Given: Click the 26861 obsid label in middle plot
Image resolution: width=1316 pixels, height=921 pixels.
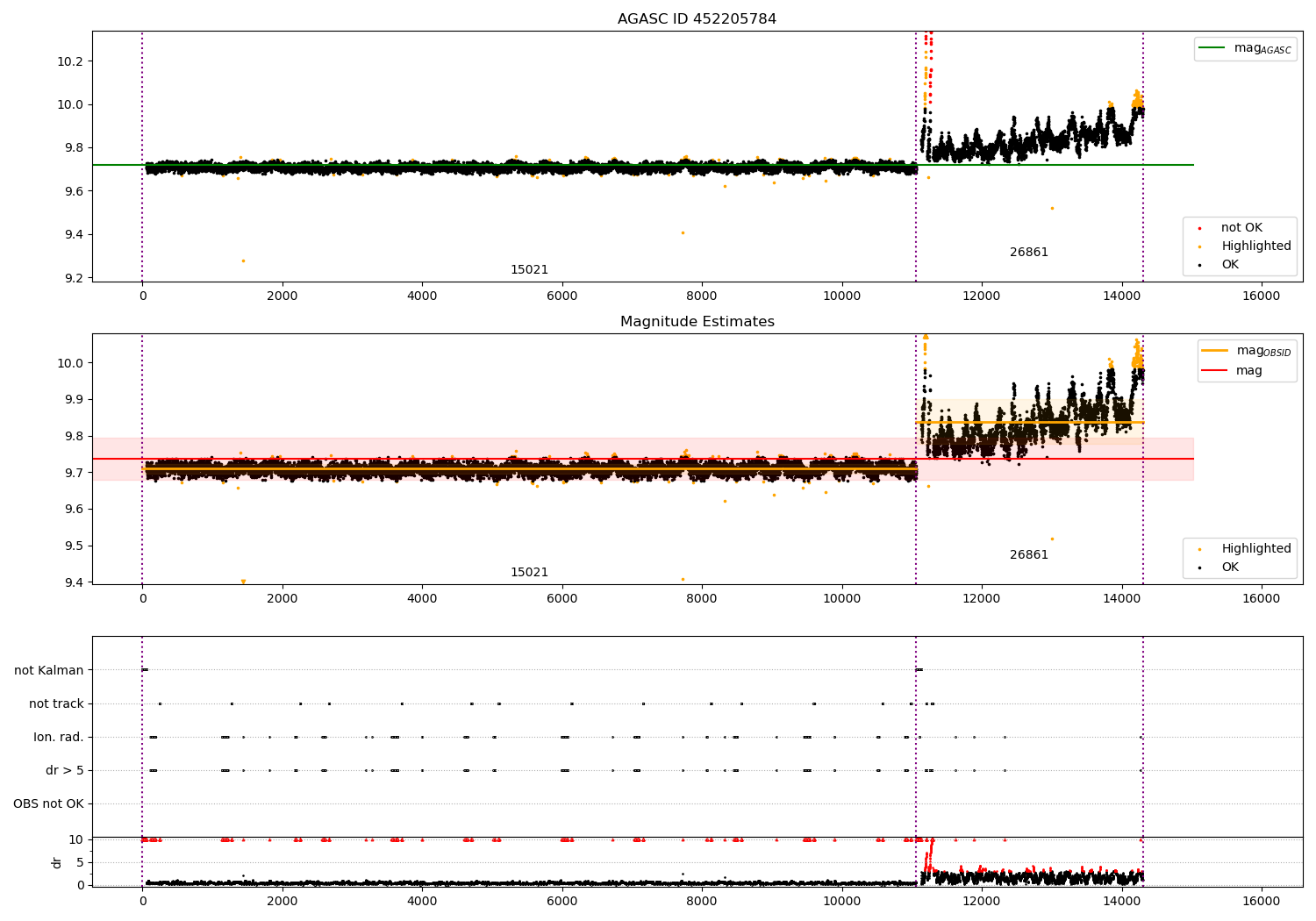Looking at the screenshot, I should pyautogui.click(x=1028, y=555).
